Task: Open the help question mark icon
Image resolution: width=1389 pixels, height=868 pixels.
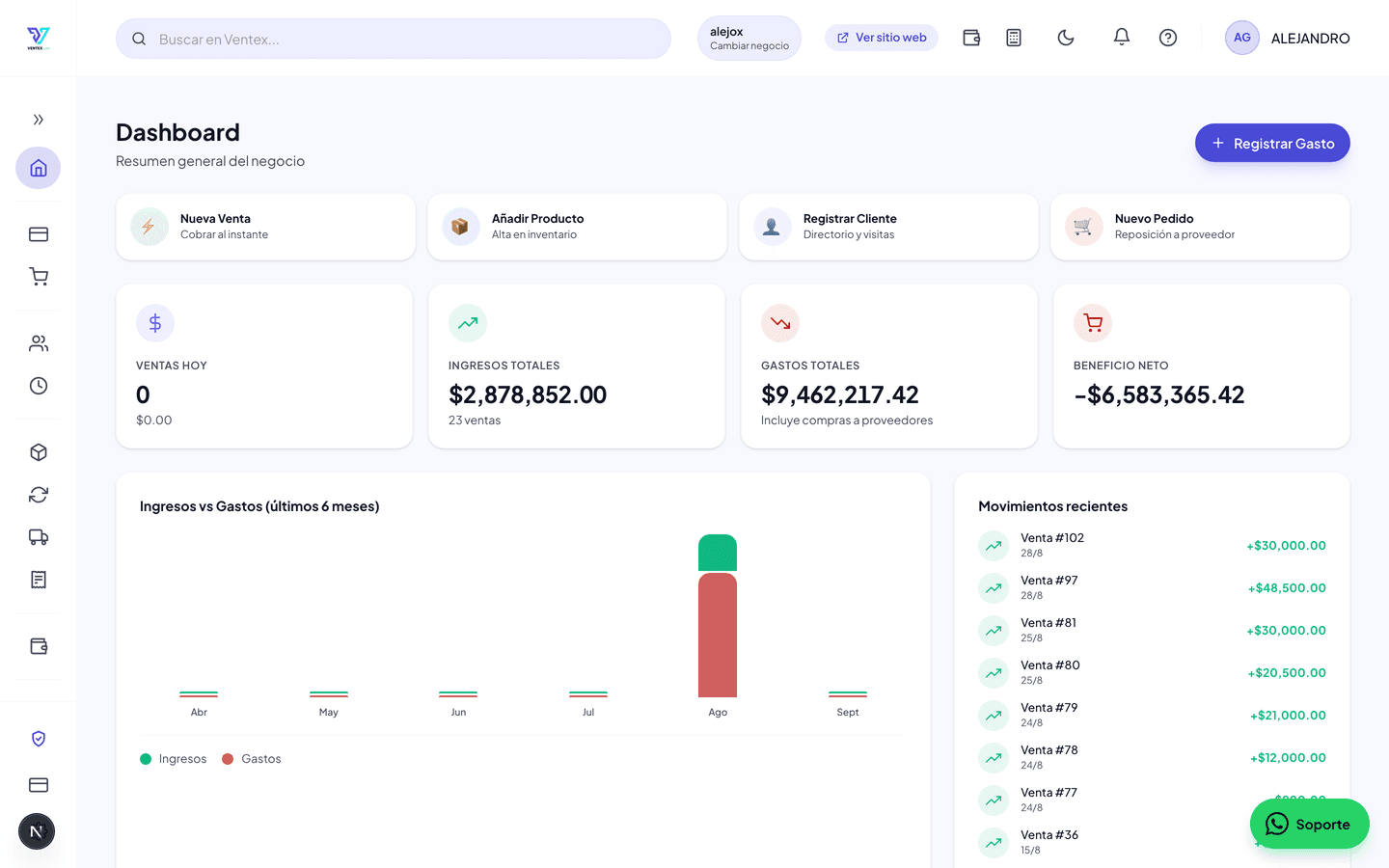Action: (x=1168, y=38)
